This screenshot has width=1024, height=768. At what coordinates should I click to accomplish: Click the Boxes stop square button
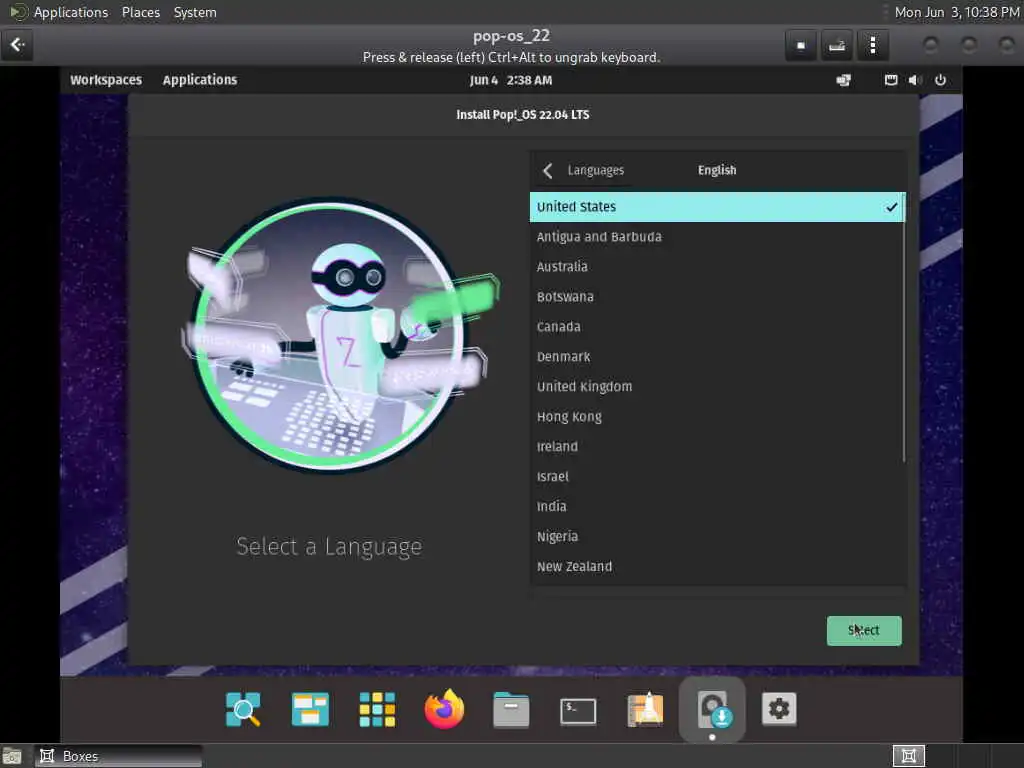pyautogui.click(x=801, y=46)
